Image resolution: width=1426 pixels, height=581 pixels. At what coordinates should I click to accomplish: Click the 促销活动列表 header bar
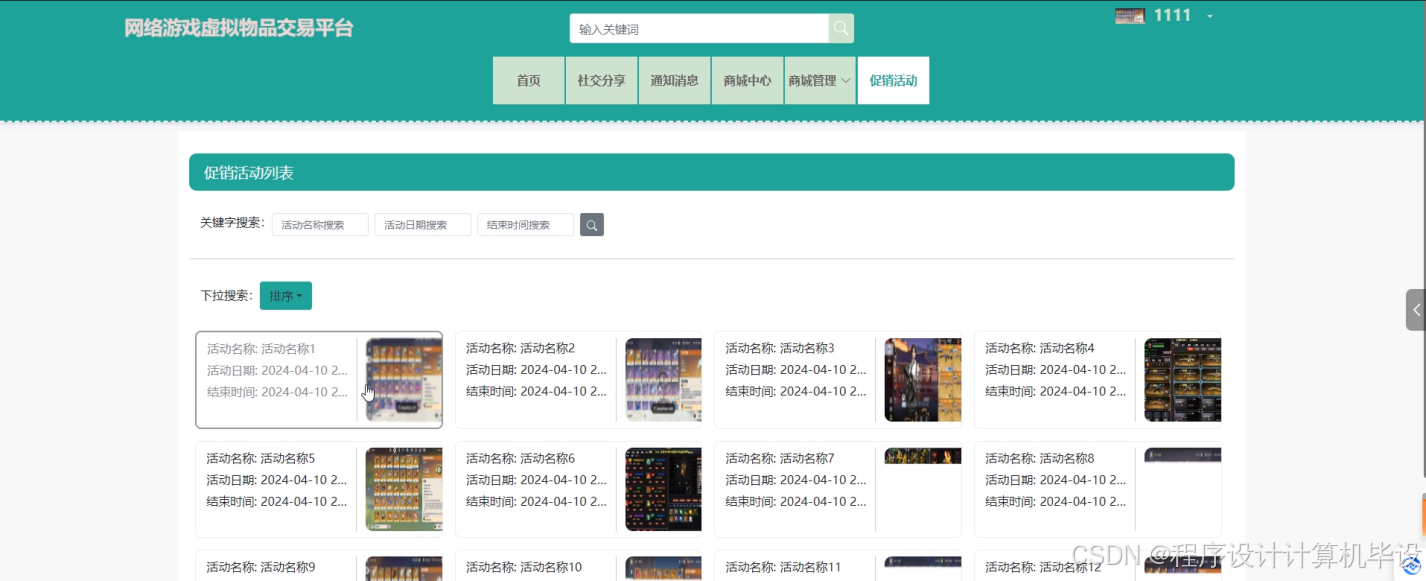pyautogui.click(x=711, y=172)
